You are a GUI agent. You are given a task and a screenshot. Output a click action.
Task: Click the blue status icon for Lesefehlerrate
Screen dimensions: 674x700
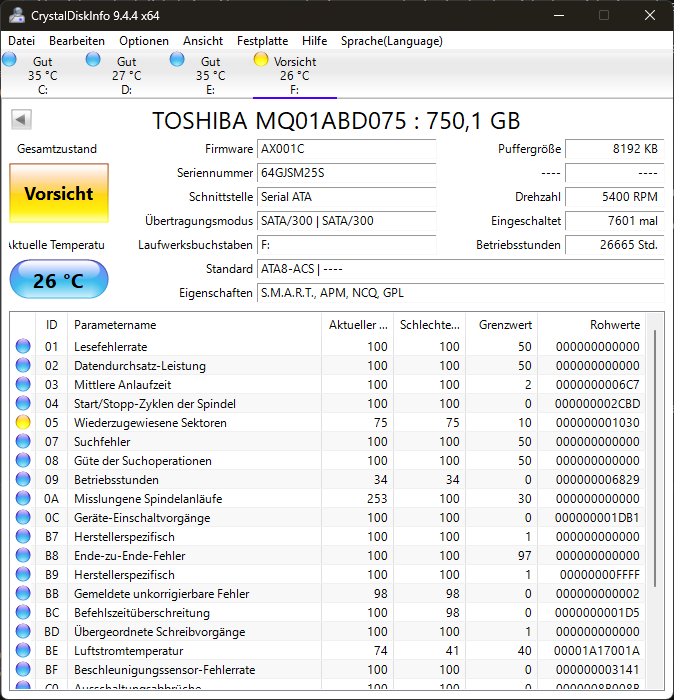click(23, 346)
